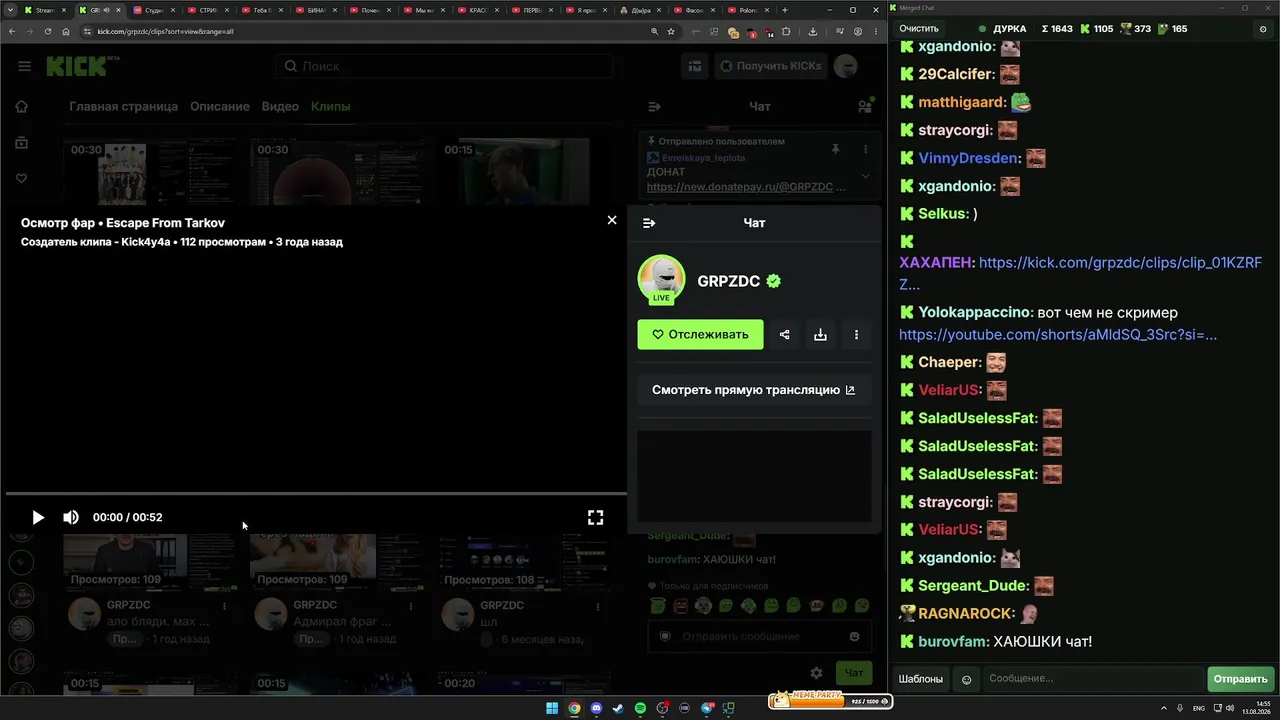Open Steam from the taskbar
The width and height of the screenshot is (1280, 720).
(618, 708)
